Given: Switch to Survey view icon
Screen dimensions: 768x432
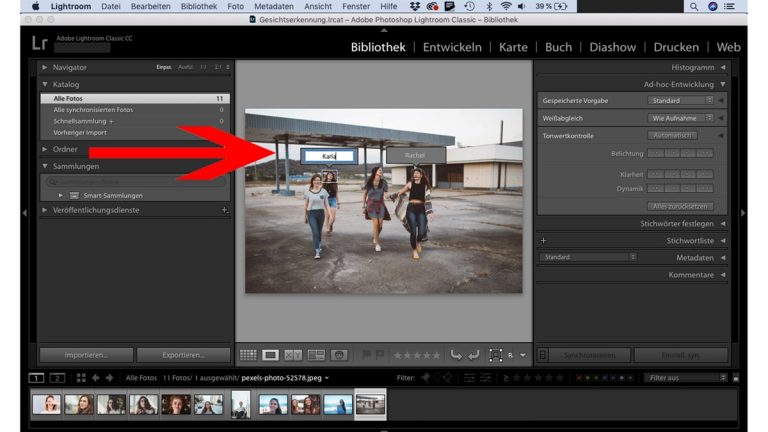Looking at the screenshot, I should (x=316, y=354).
